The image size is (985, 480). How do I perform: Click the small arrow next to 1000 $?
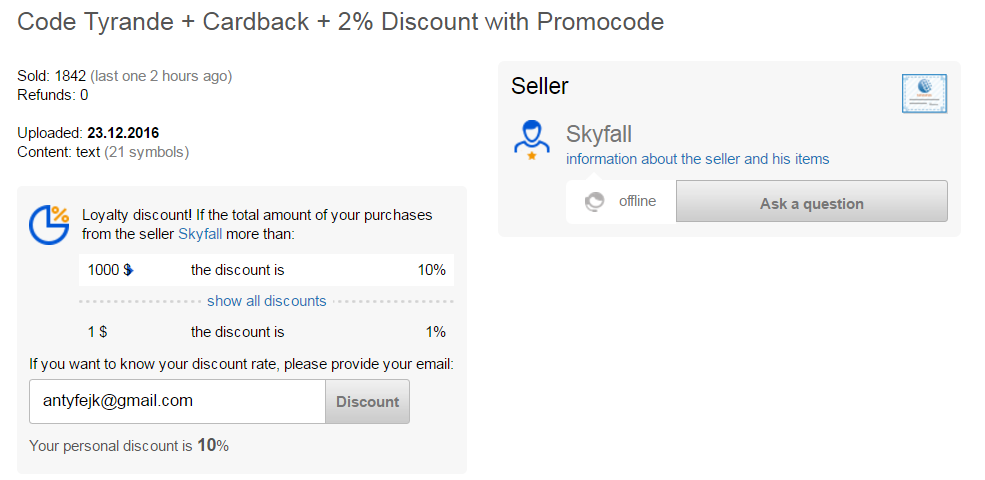pyautogui.click(x=131, y=271)
